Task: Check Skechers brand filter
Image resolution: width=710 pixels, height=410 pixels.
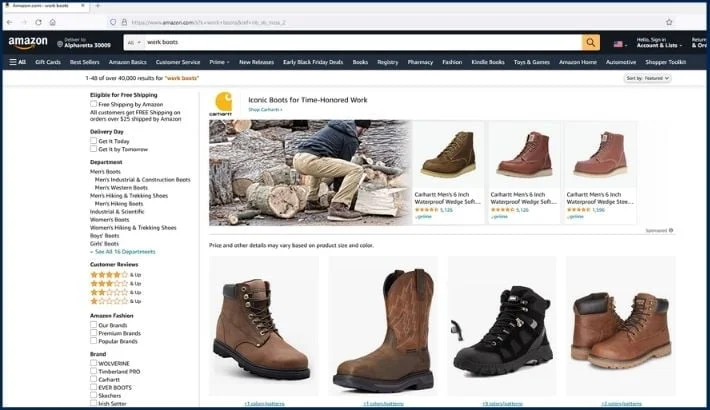Action: click(93, 395)
